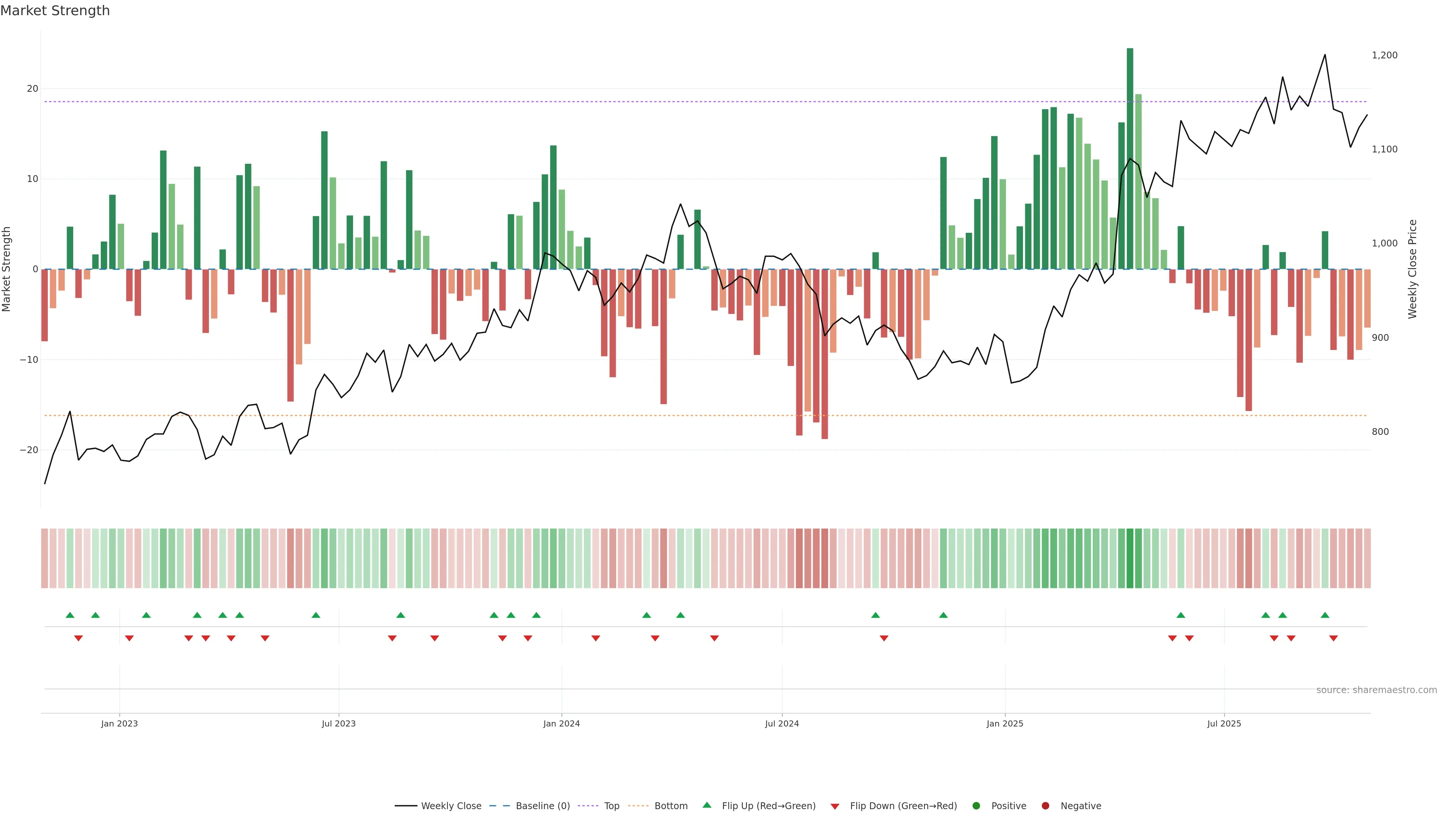Click the dark red Negative circle legend marker

[x=1045, y=805]
